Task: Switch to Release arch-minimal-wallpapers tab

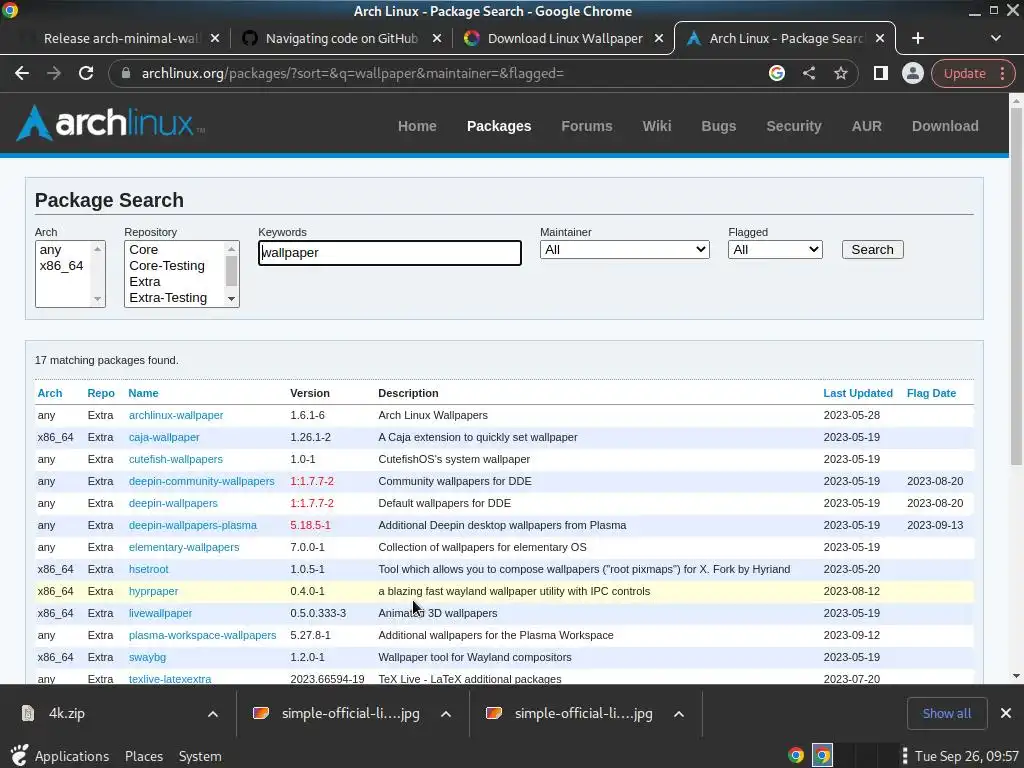Action: 122,39
